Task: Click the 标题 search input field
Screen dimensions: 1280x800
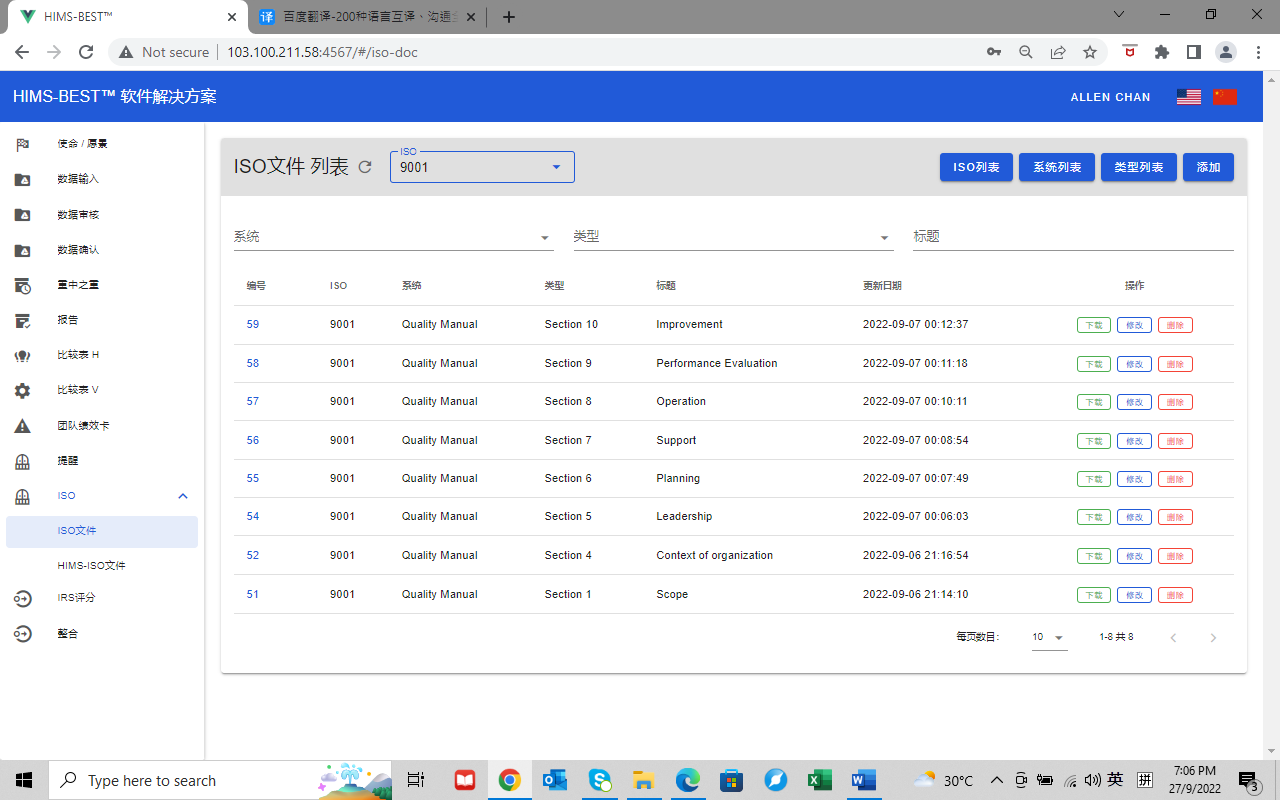Action: point(1072,237)
